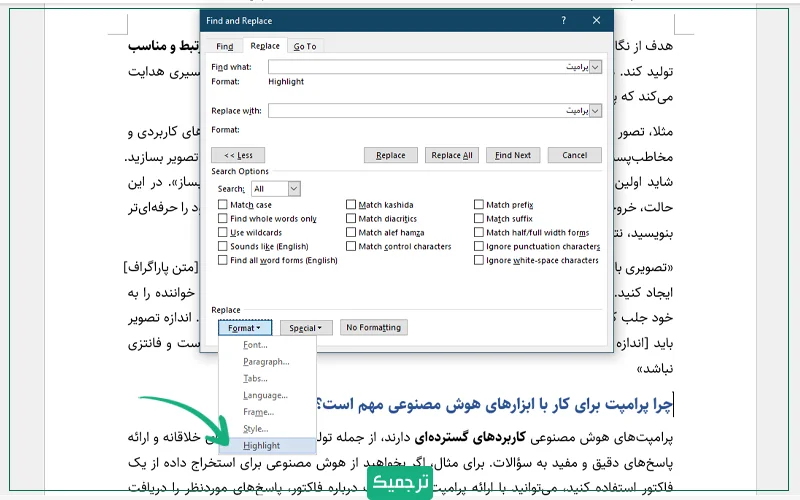This screenshot has height=500, width=800.
Task: Enable the Match case checkbox
Action: coord(223,205)
